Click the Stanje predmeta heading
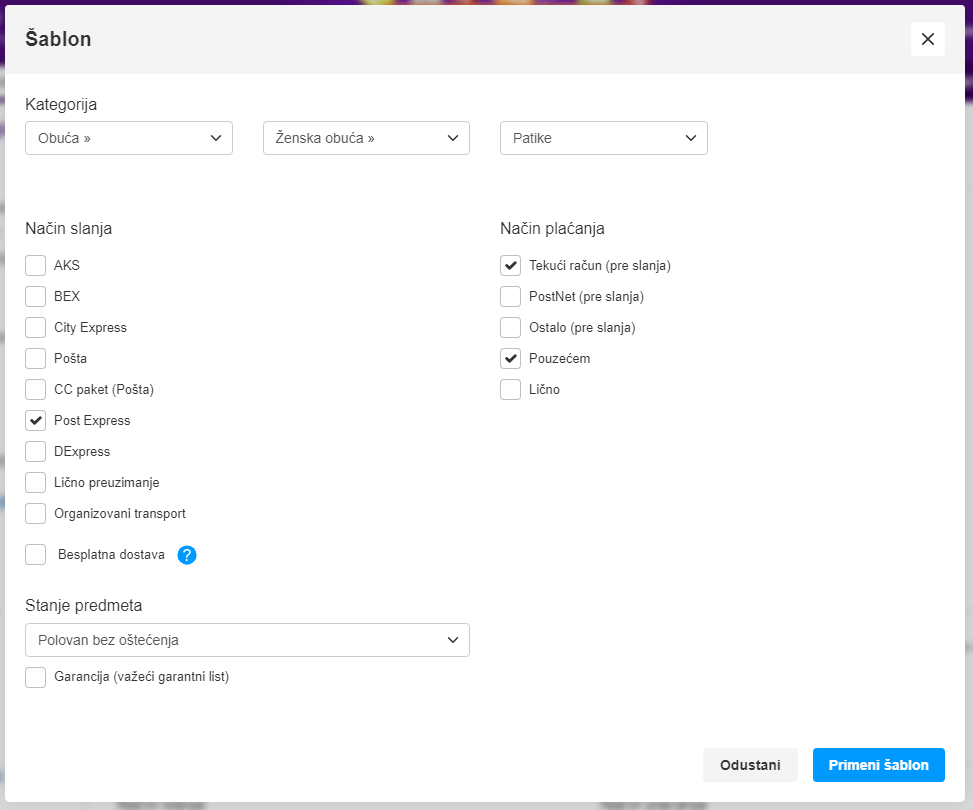The height and width of the screenshot is (810, 973). [x=84, y=605]
